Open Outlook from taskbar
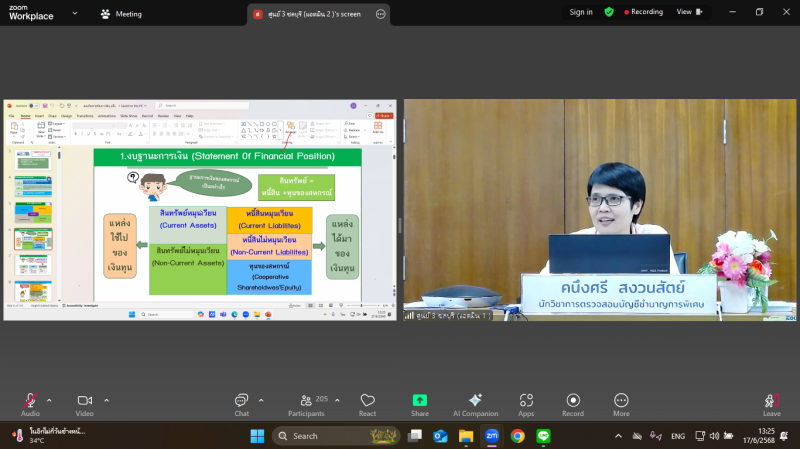 pyautogui.click(x=440, y=436)
